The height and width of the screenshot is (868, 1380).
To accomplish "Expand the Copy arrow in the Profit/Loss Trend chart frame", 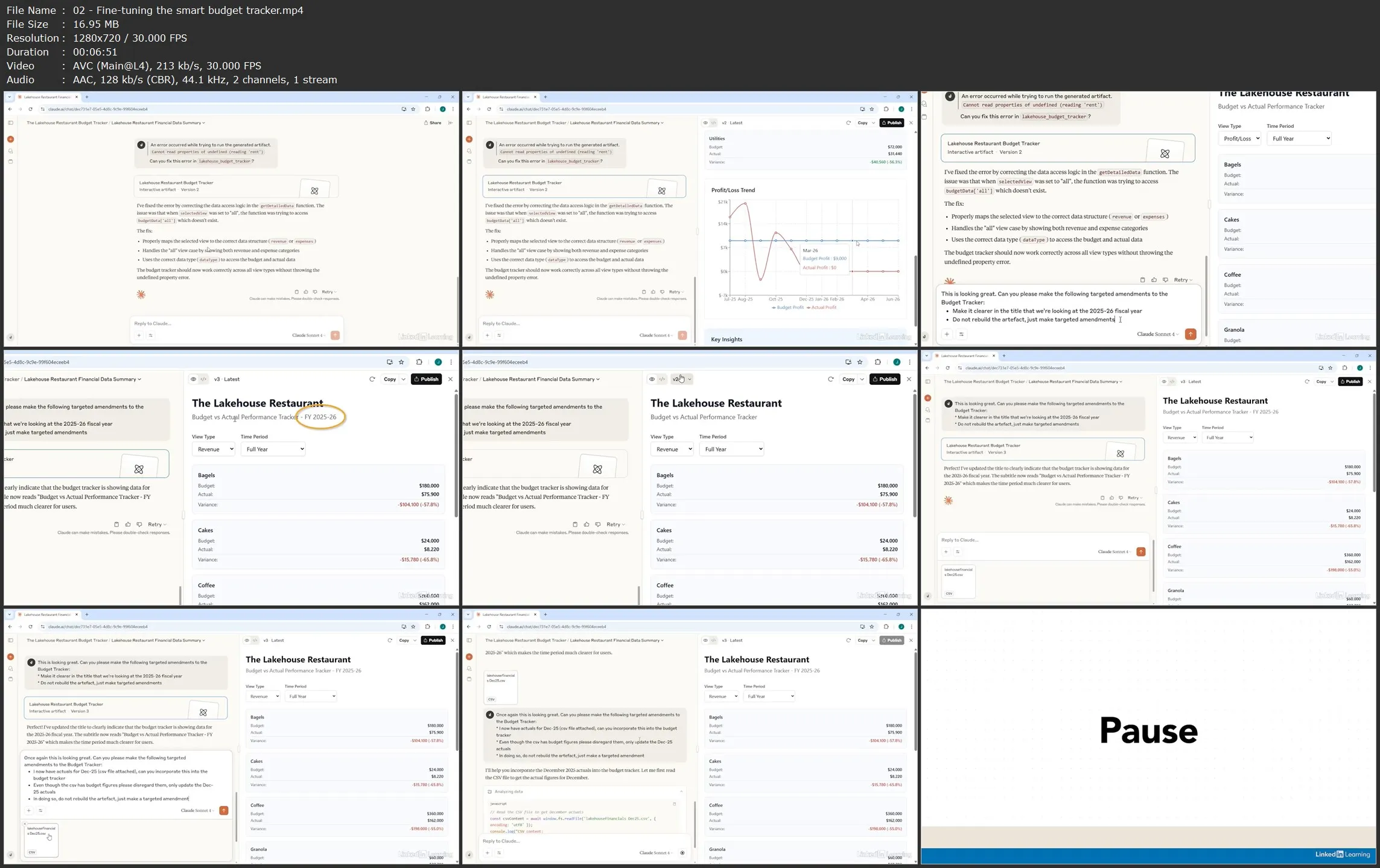I will click(873, 122).
